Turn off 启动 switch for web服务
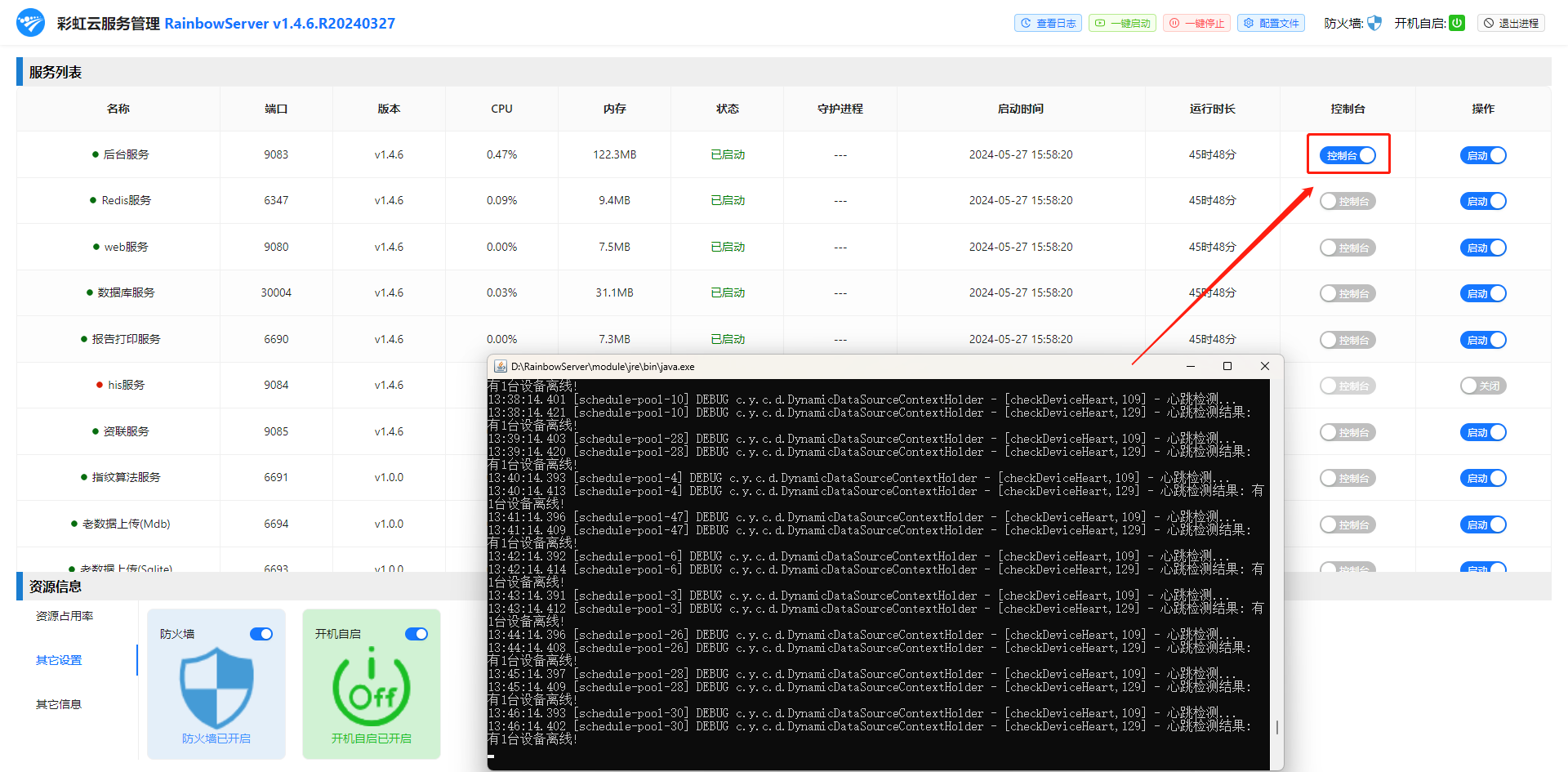Image resolution: width=1568 pixels, height=772 pixels. [1483, 248]
